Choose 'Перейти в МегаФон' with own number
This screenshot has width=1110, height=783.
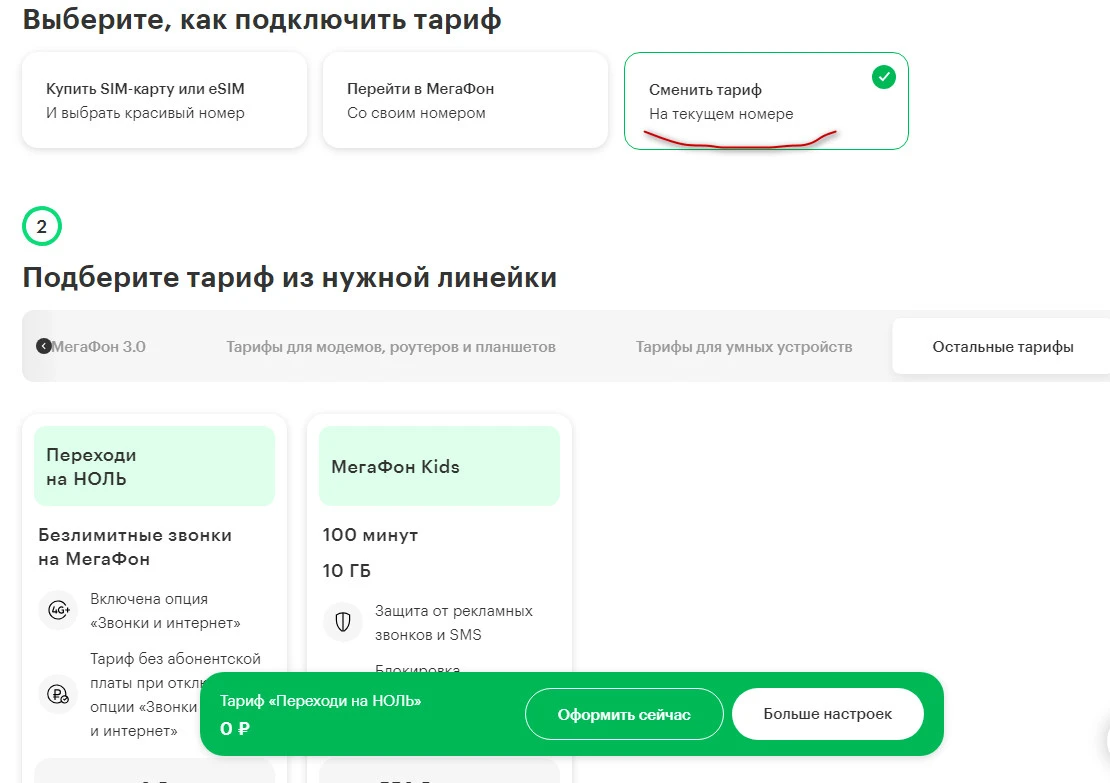tap(465, 100)
